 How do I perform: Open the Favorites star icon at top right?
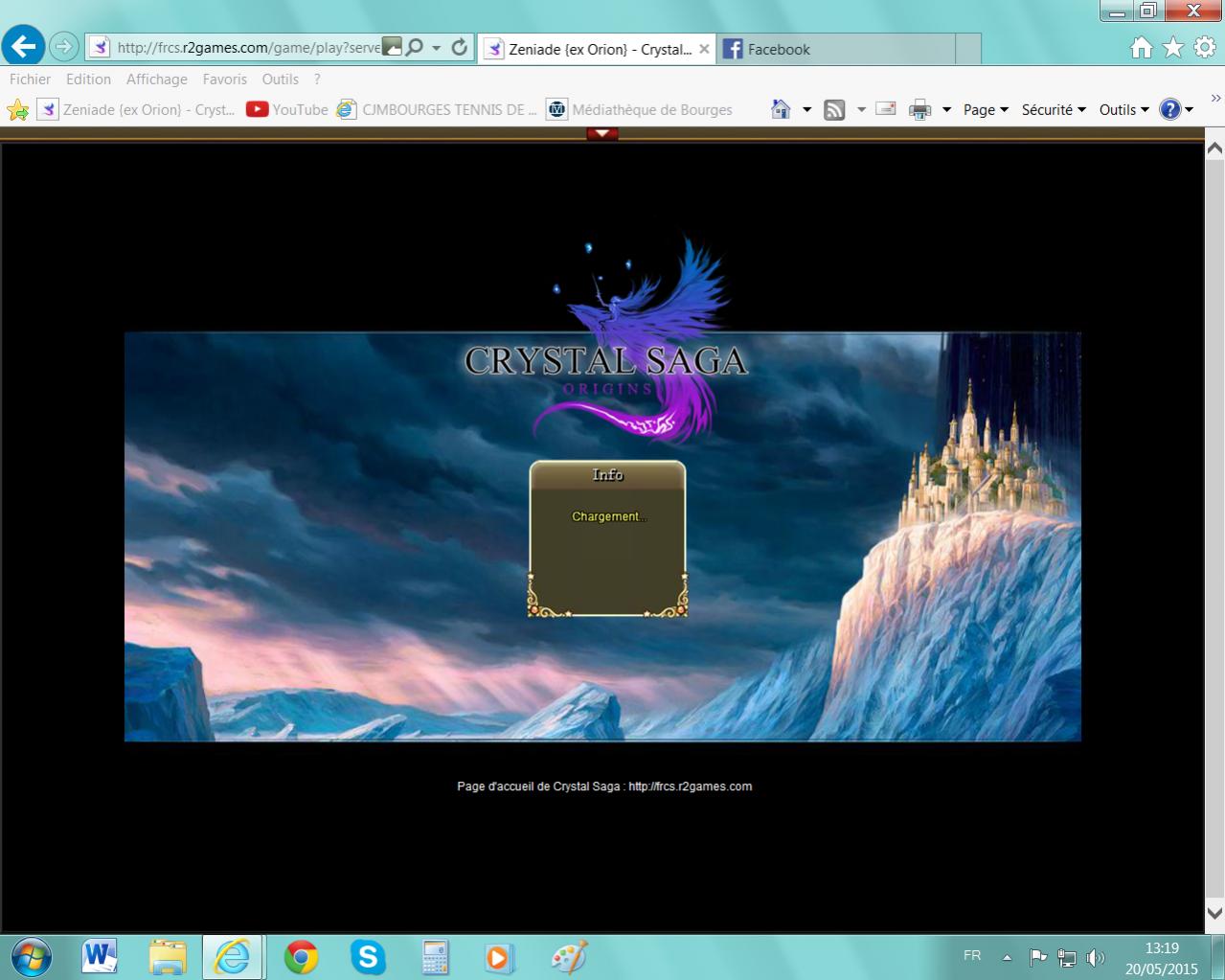click(1173, 48)
